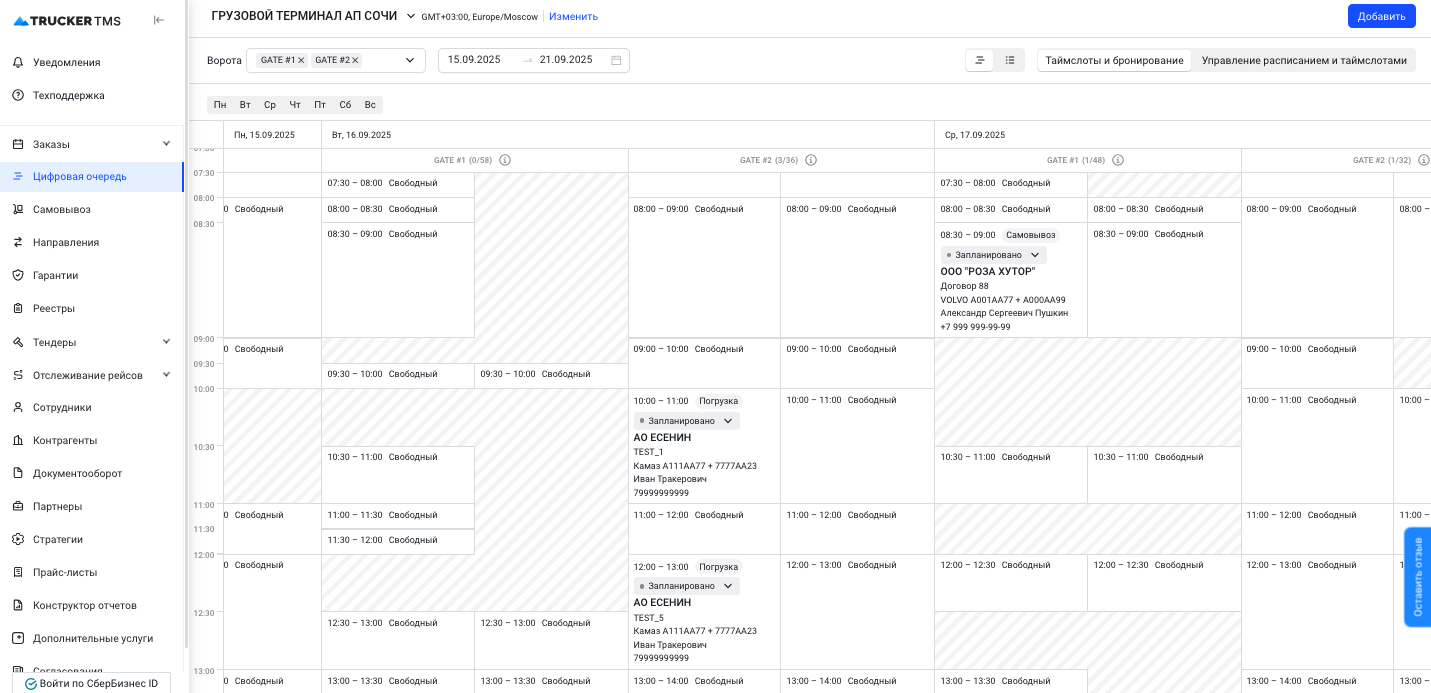Open the Notifications bell icon item

(x=18, y=62)
